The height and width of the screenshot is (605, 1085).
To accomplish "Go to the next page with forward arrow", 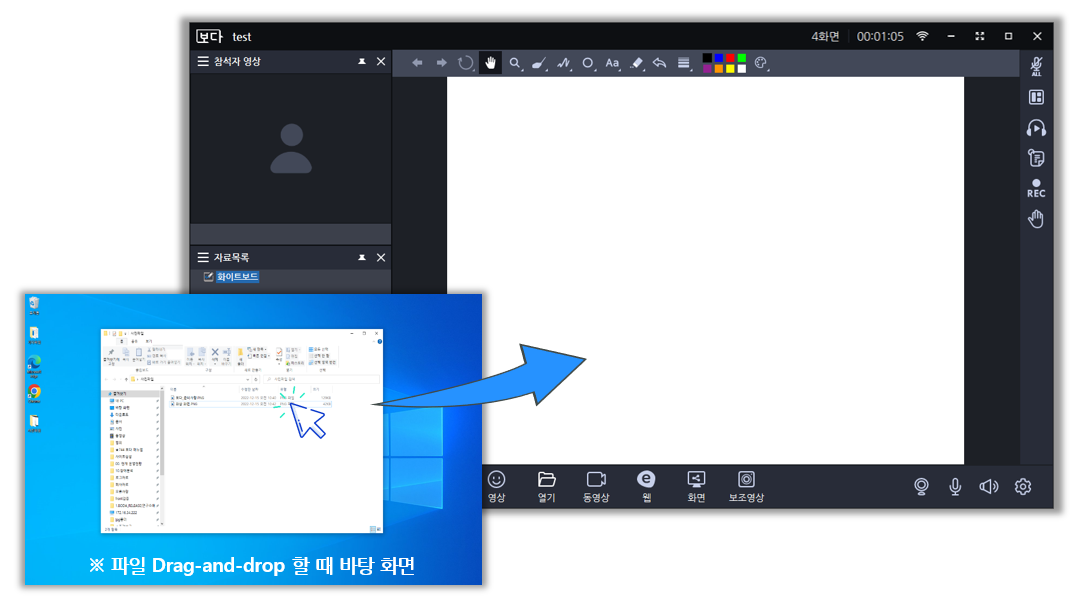I will [441, 63].
